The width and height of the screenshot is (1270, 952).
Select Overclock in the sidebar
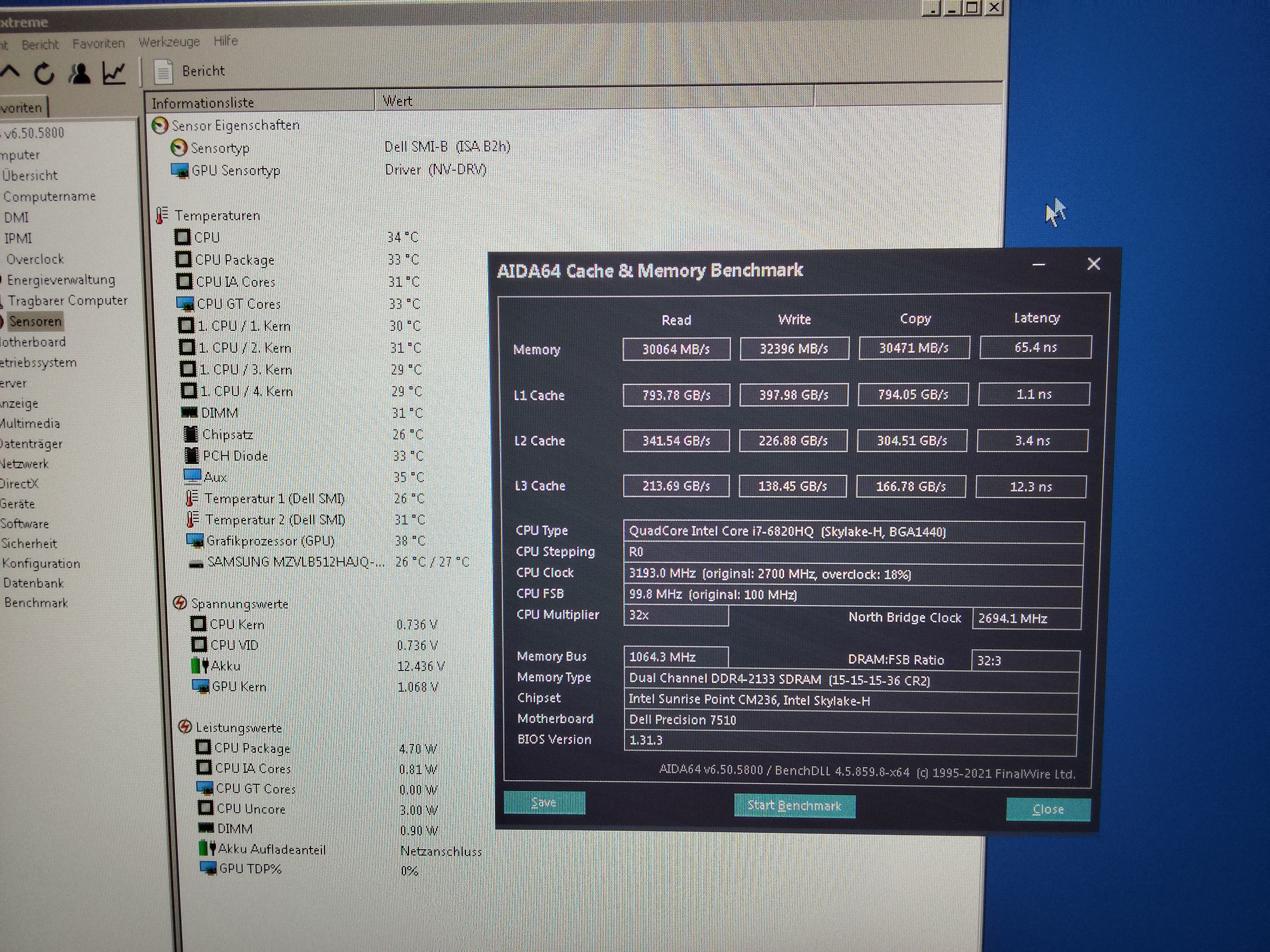(x=35, y=259)
